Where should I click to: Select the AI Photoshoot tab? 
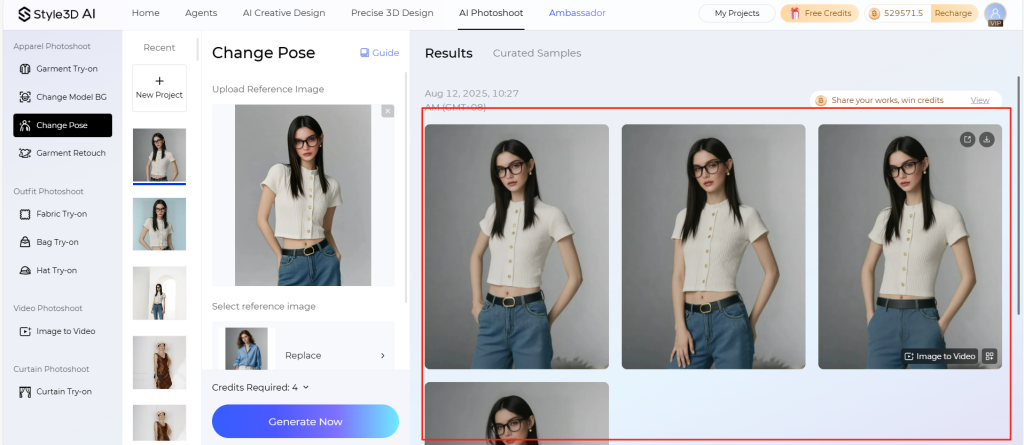491,13
